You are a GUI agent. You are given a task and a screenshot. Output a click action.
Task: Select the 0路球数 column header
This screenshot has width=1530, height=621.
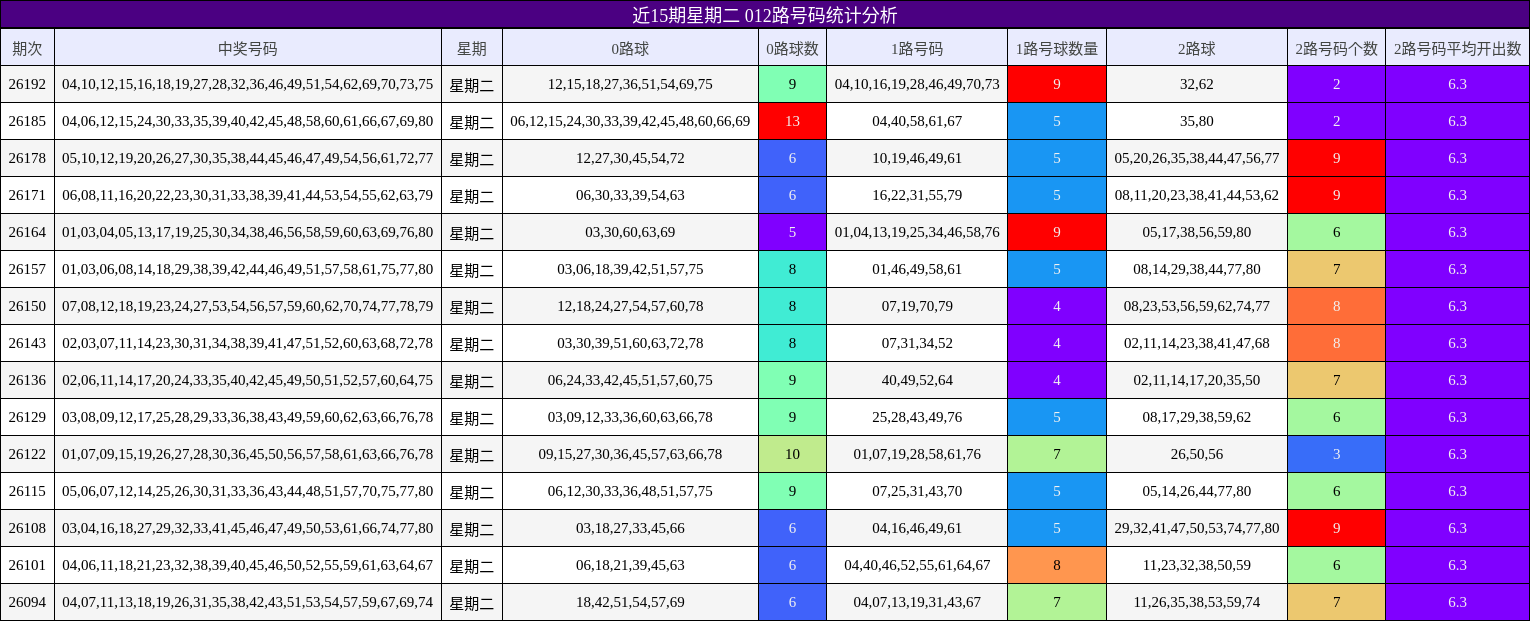click(792, 47)
